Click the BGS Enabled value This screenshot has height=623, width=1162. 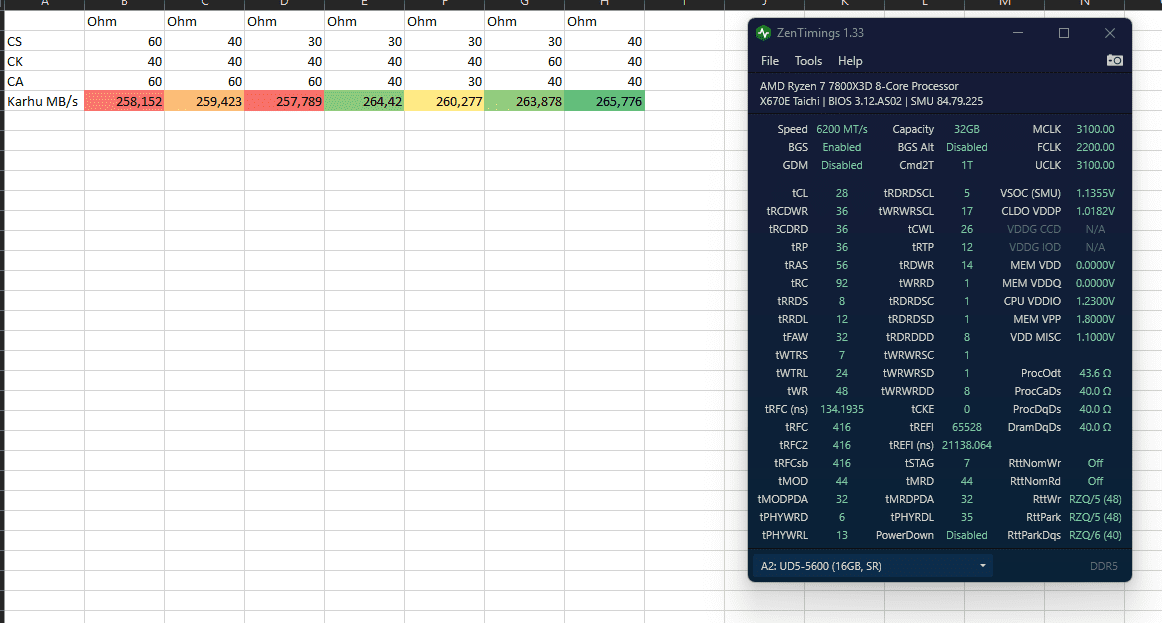tap(842, 147)
